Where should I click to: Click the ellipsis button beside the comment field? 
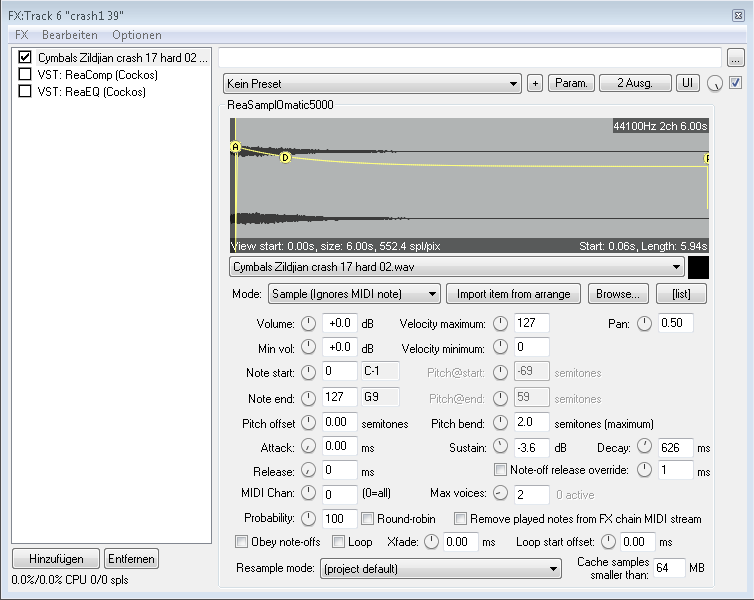[736, 58]
